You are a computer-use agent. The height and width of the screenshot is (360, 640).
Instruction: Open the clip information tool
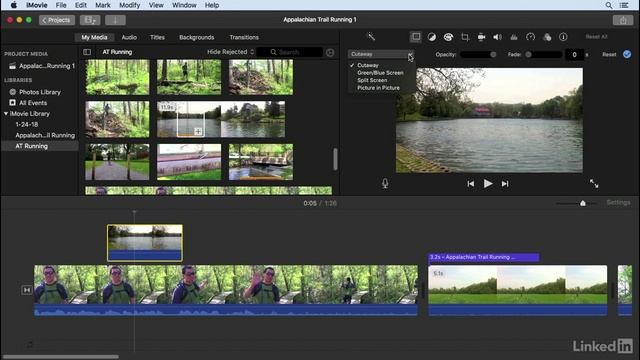(563, 37)
